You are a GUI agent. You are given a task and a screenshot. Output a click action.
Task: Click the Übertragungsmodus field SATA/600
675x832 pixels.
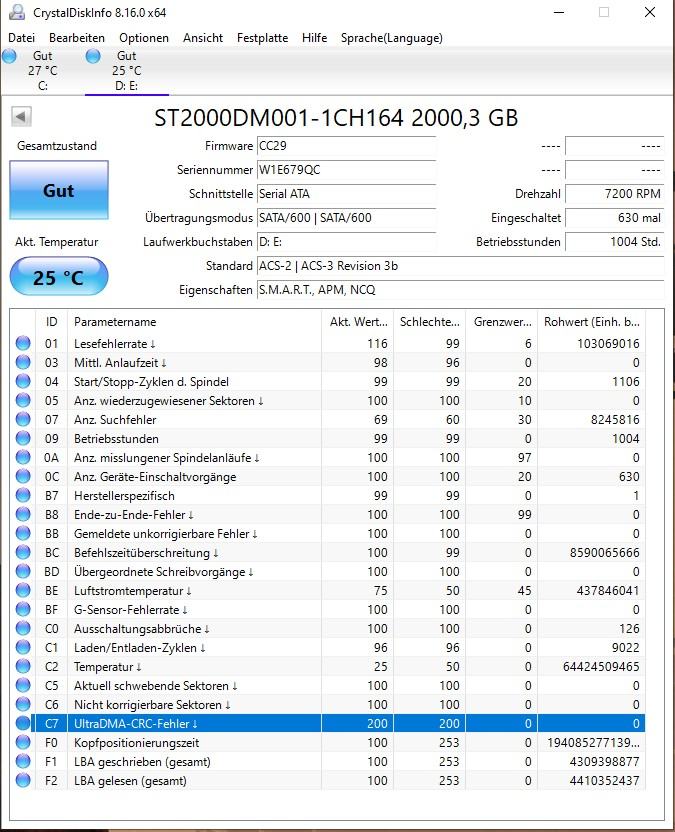coord(346,218)
